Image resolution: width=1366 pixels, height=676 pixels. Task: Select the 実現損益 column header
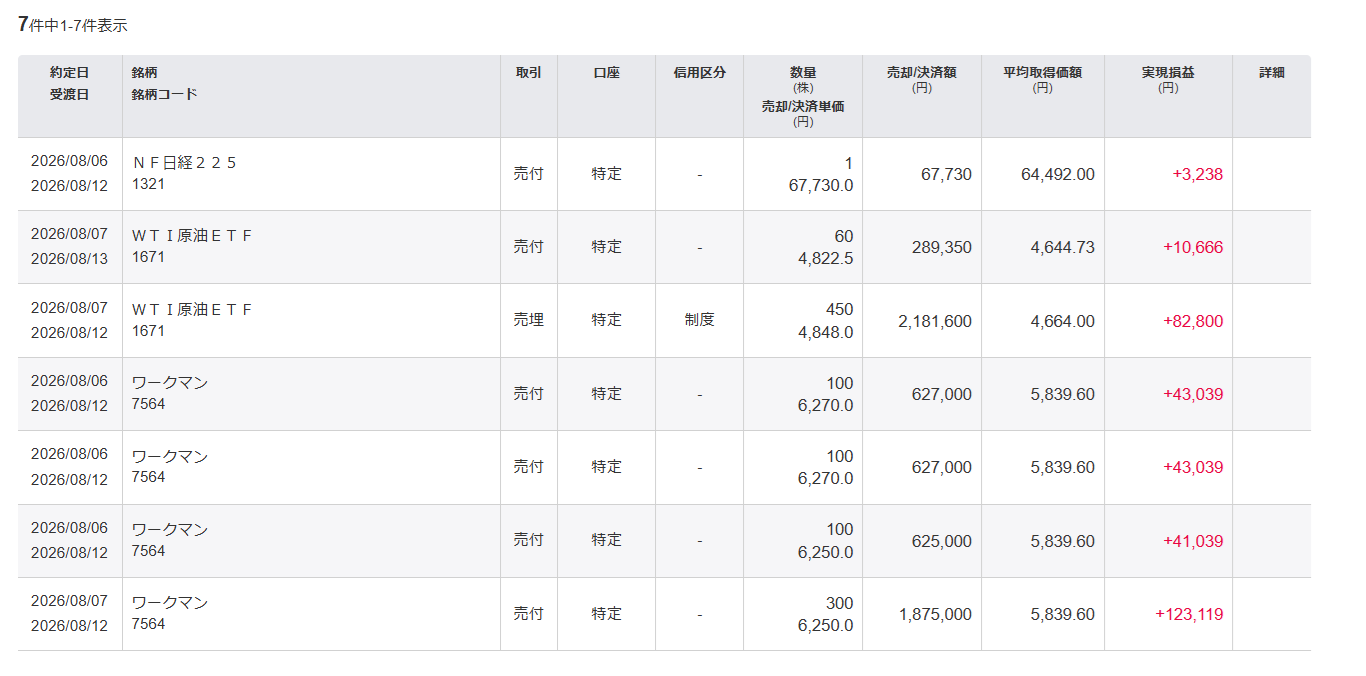tap(1168, 80)
